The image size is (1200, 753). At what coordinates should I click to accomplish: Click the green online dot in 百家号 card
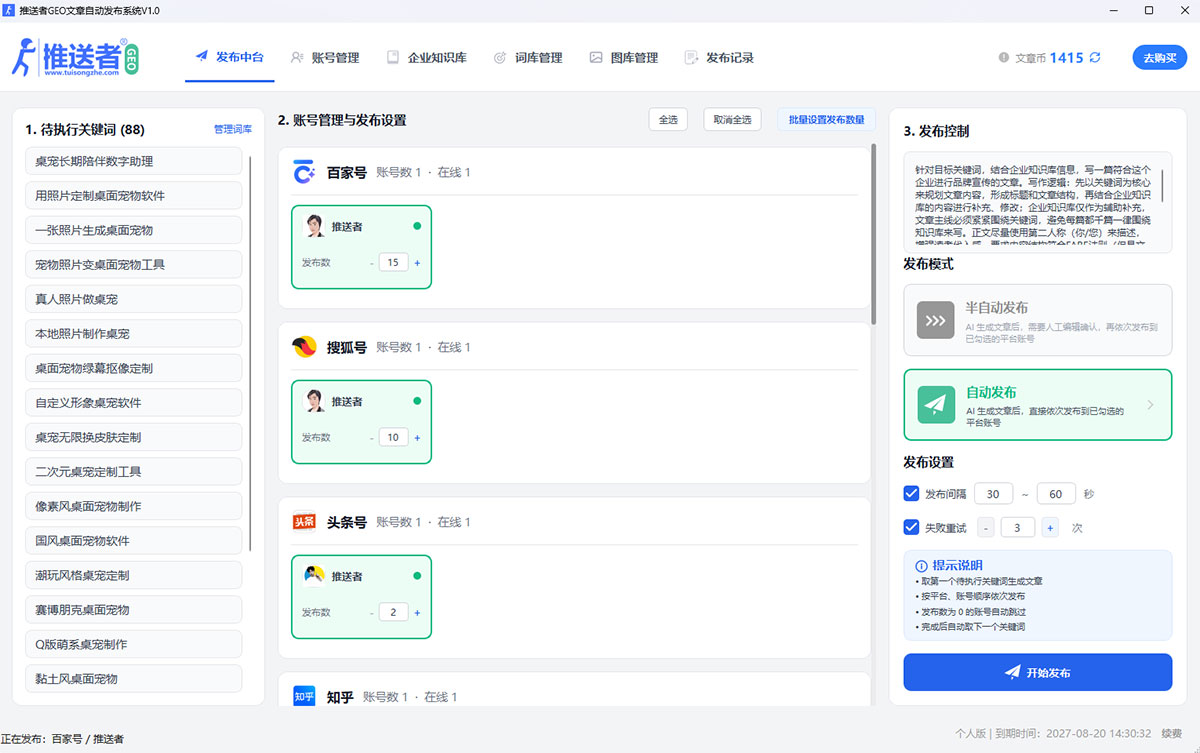coord(417,226)
